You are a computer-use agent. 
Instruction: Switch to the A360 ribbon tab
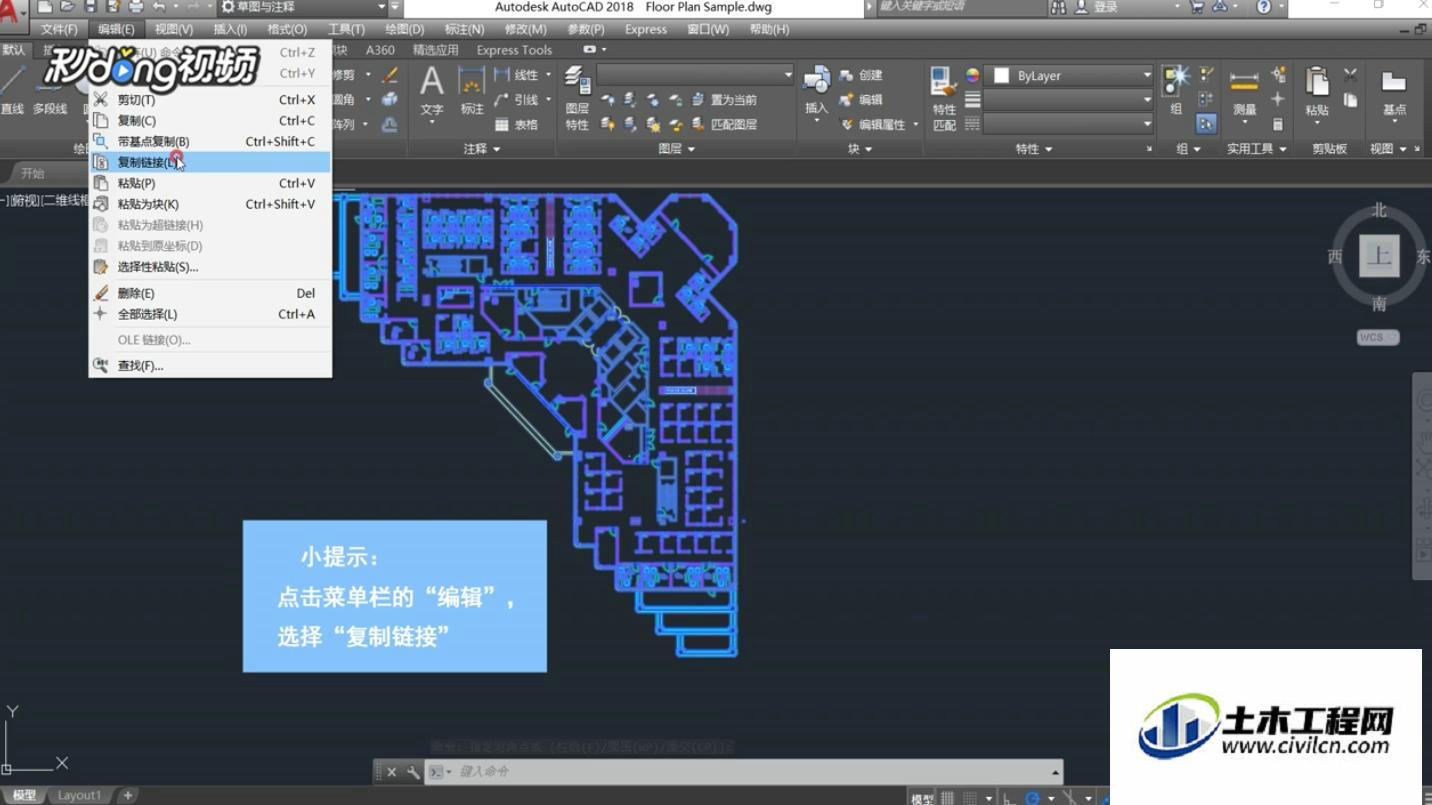tap(380, 50)
